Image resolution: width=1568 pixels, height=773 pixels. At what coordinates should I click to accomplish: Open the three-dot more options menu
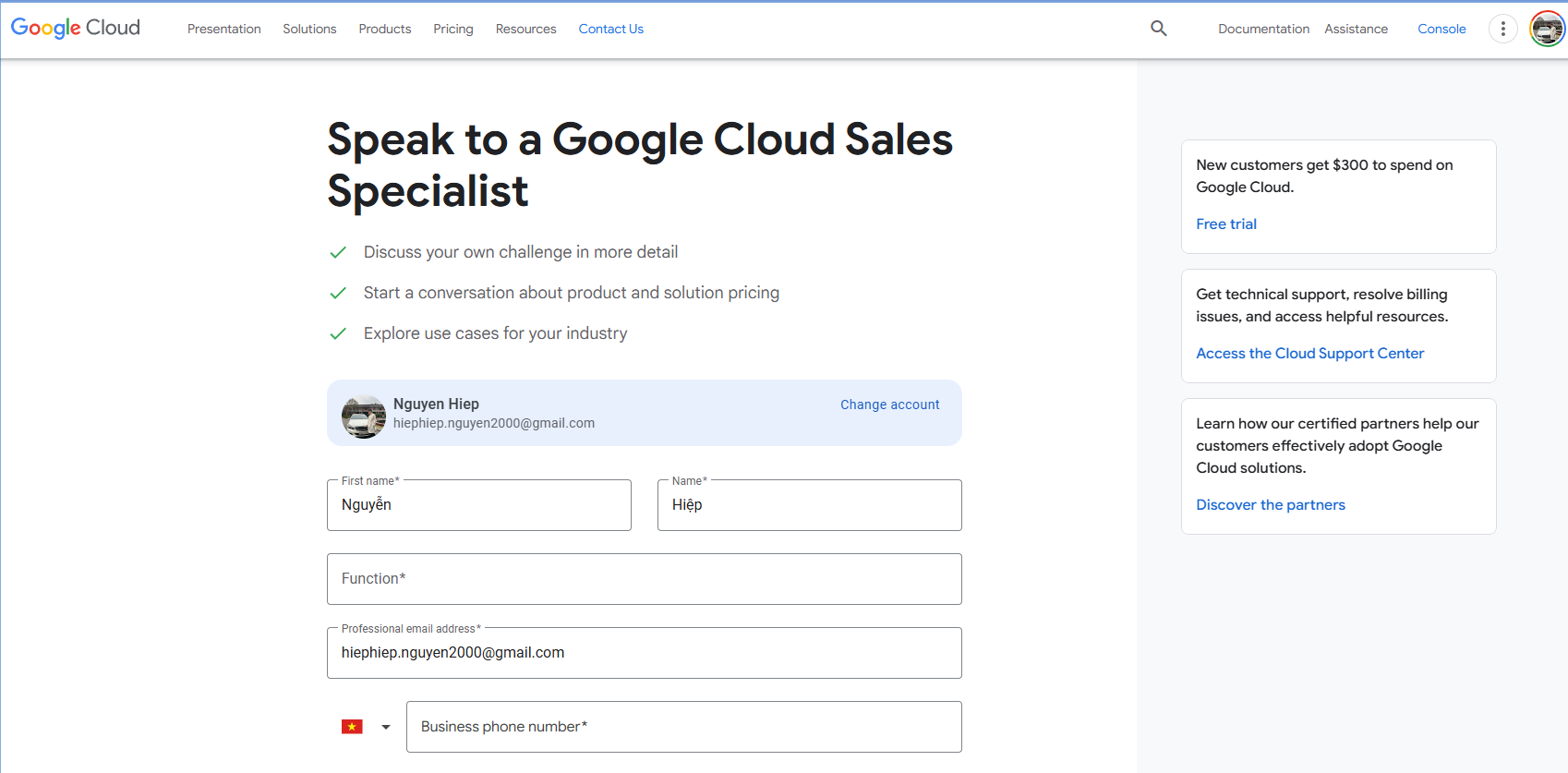1503,29
